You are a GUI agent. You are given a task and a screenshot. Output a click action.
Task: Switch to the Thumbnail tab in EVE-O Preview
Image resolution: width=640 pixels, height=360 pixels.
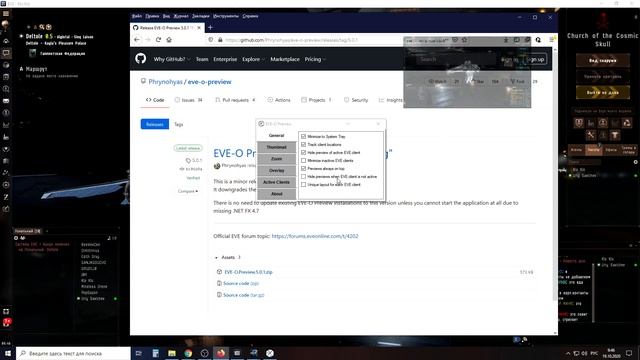coord(276,147)
